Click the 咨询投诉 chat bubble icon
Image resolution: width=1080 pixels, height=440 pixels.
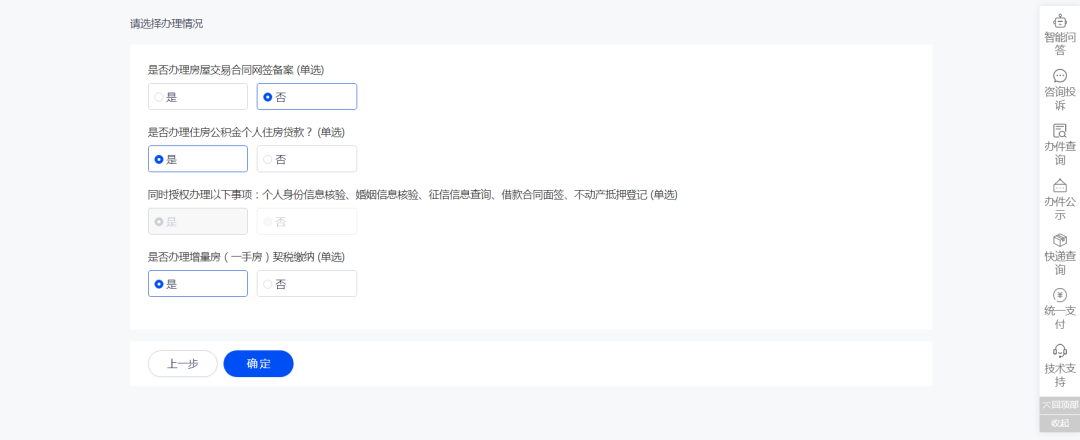(x=1060, y=75)
